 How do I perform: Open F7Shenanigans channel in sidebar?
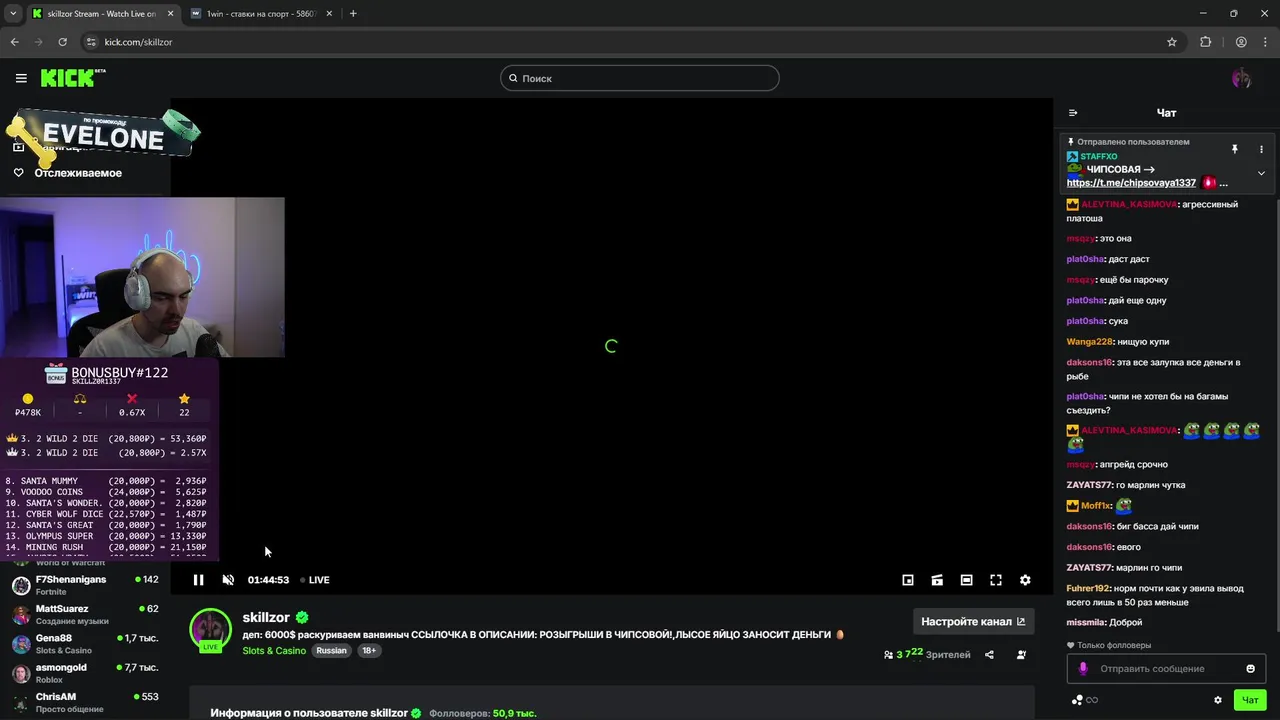point(85,585)
